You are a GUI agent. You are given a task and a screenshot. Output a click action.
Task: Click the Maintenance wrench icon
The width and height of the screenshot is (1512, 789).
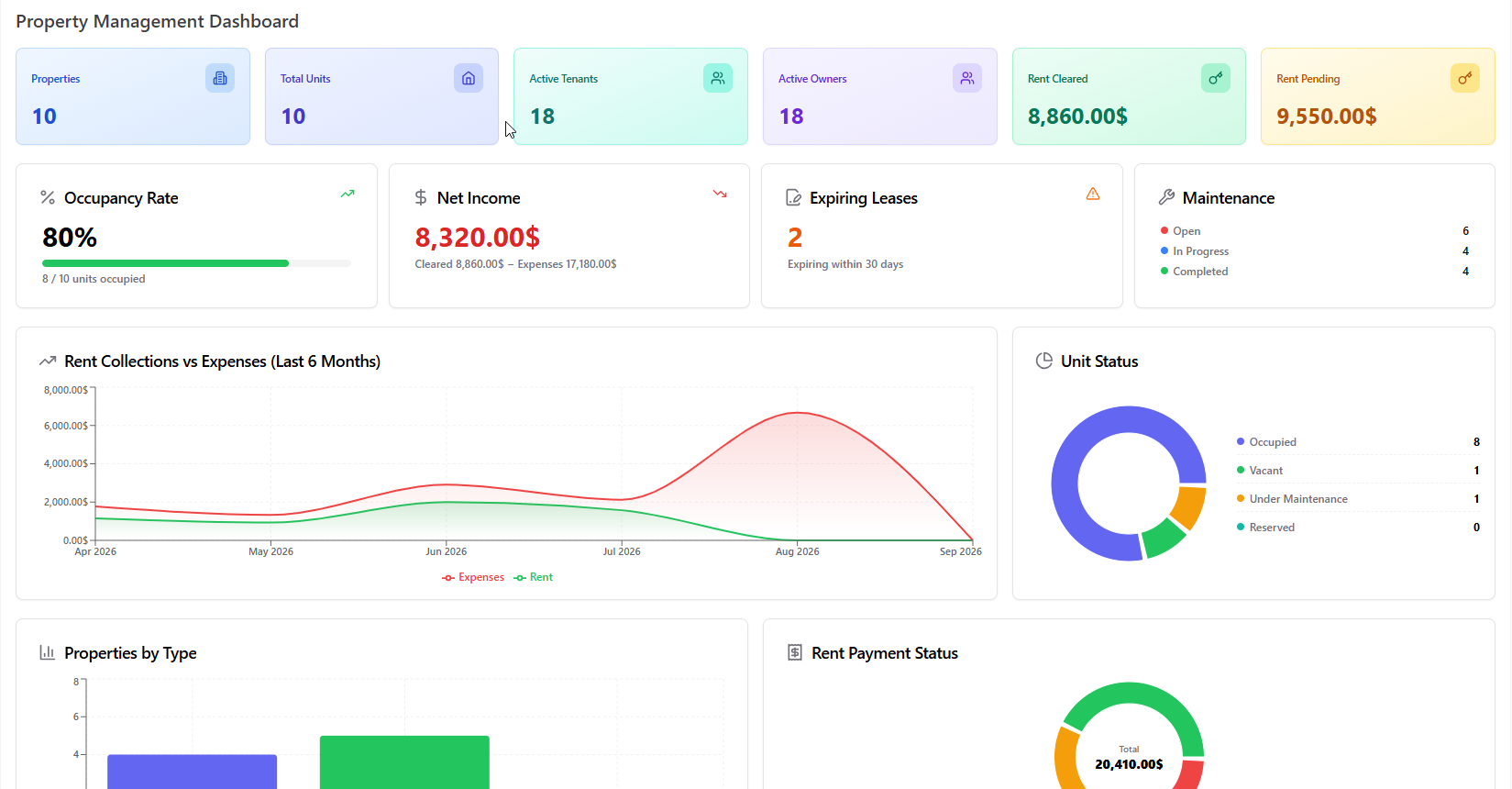[1166, 197]
